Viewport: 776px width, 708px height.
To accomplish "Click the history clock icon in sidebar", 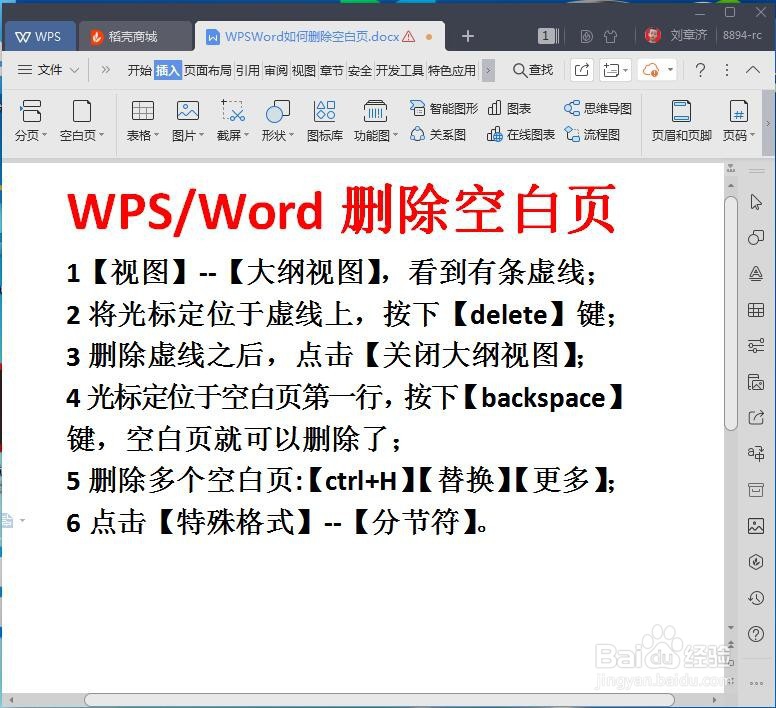I will 756,598.
